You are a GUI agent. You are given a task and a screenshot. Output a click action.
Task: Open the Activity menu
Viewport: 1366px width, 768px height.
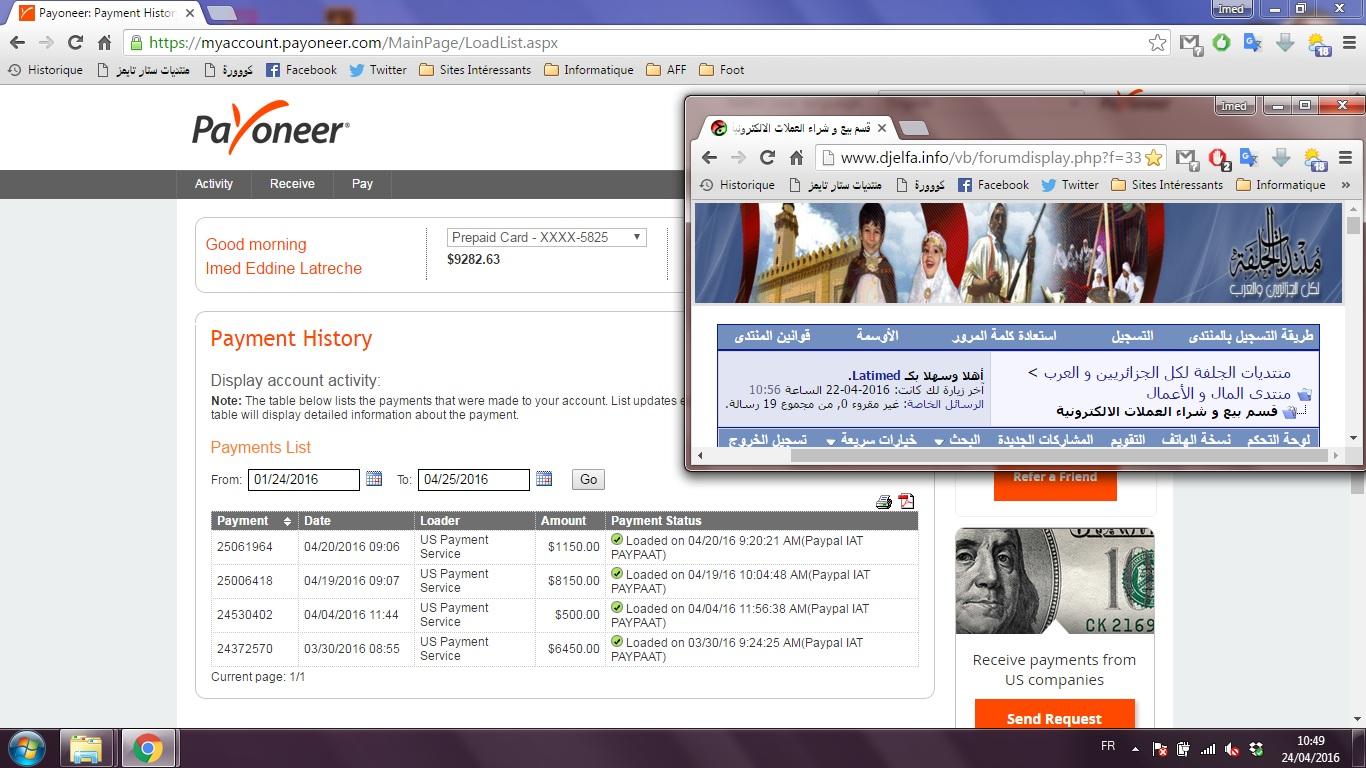pos(214,184)
